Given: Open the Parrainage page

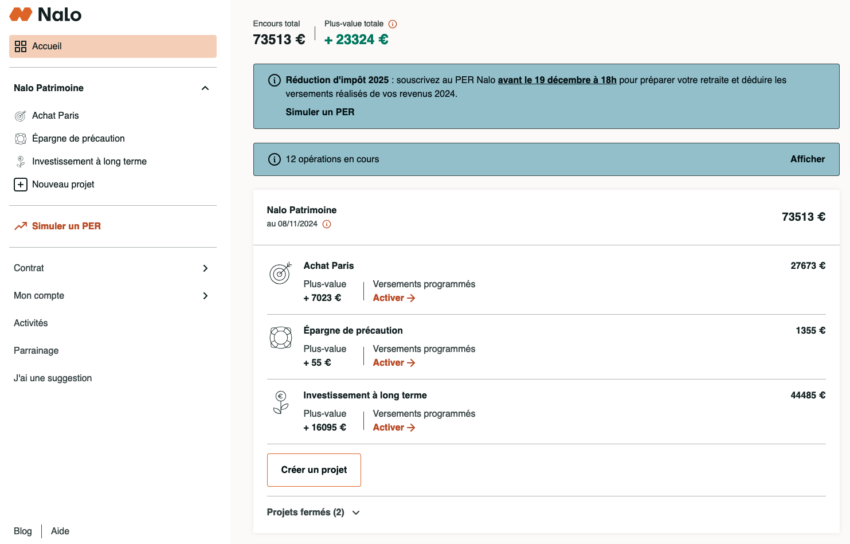Looking at the screenshot, I should (x=36, y=351).
